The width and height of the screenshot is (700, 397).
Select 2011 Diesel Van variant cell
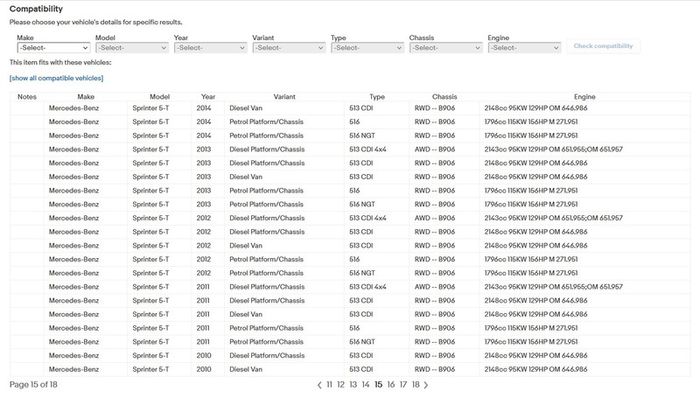(x=246, y=314)
